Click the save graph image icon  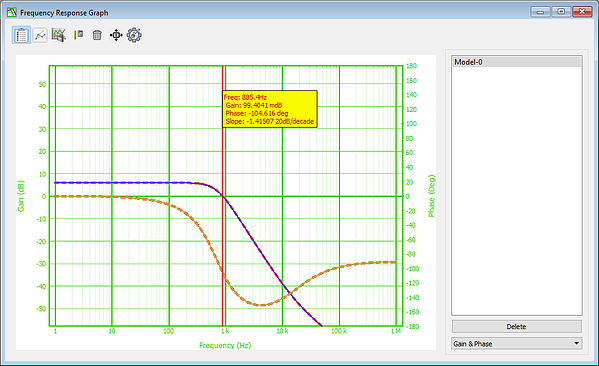coord(59,35)
